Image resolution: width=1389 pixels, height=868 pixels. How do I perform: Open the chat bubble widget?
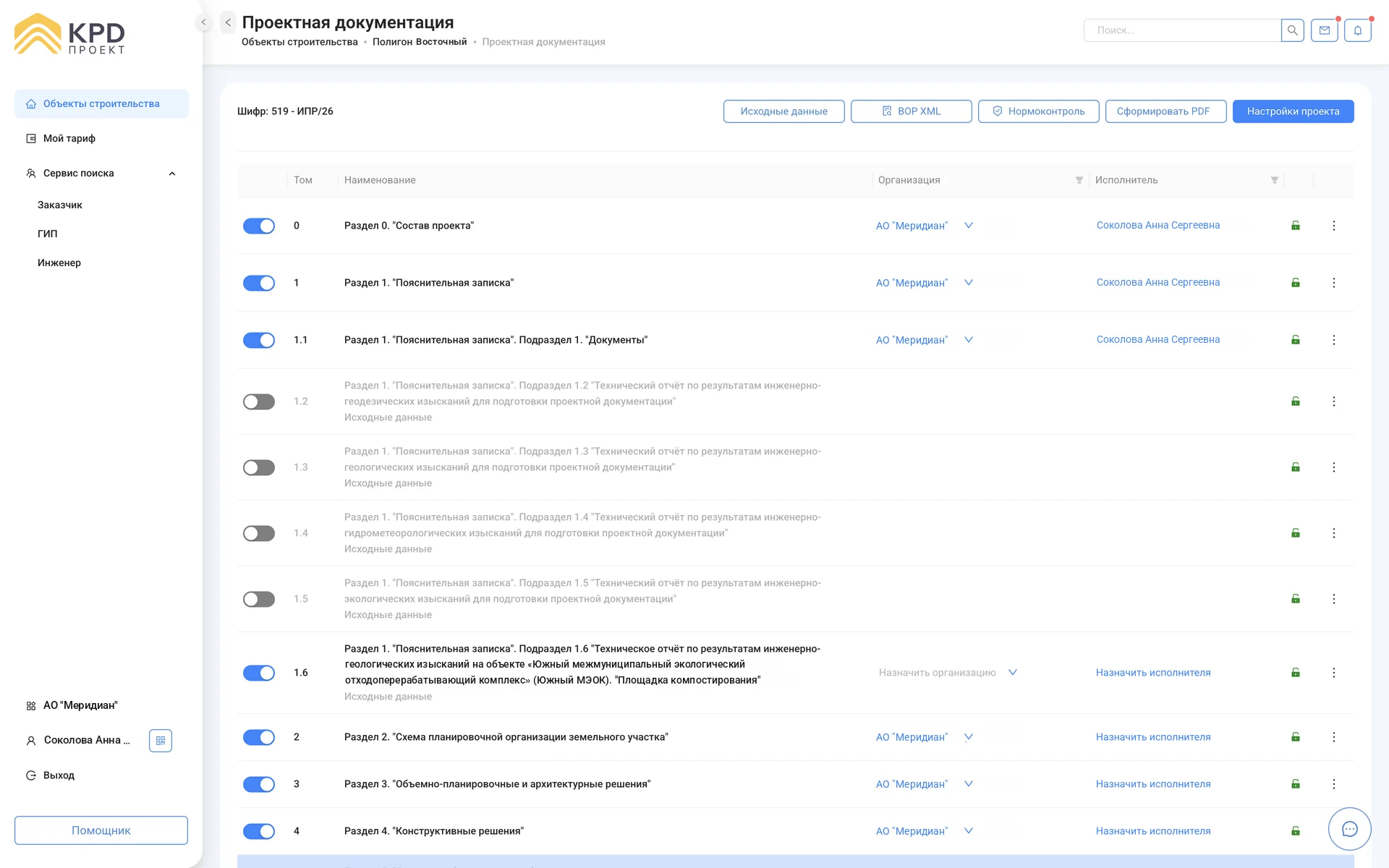click(1350, 829)
